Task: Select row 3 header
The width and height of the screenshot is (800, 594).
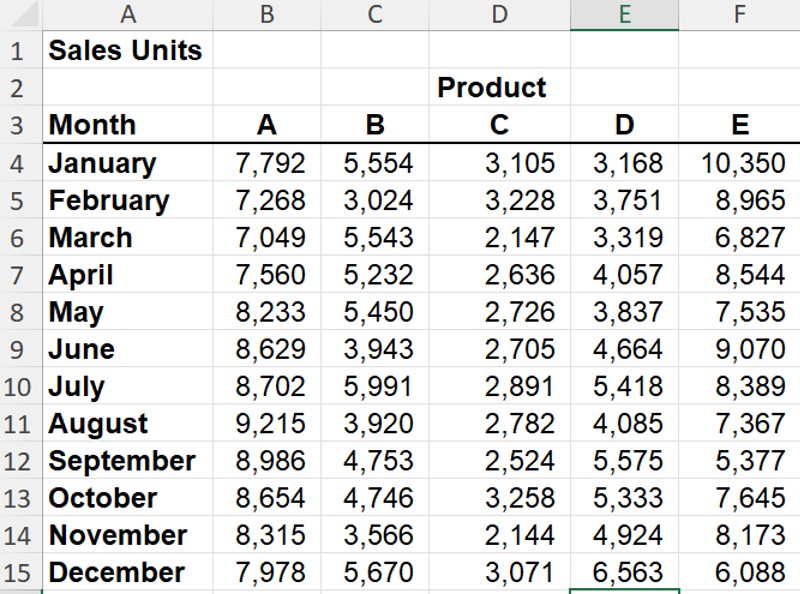Action: click(21, 125)
